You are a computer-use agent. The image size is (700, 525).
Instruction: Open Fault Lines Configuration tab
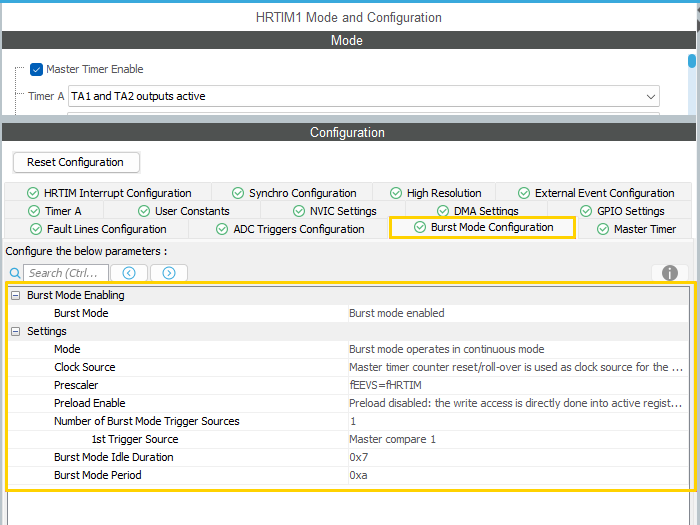[98, 229]
